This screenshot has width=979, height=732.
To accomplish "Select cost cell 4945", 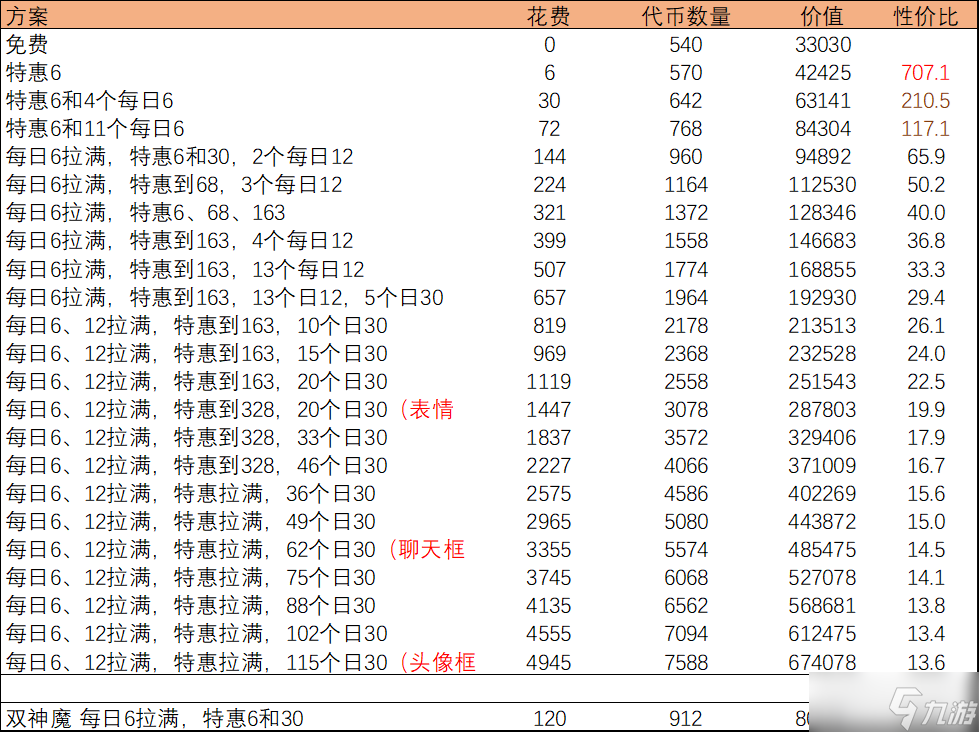I will coord(549,662).
